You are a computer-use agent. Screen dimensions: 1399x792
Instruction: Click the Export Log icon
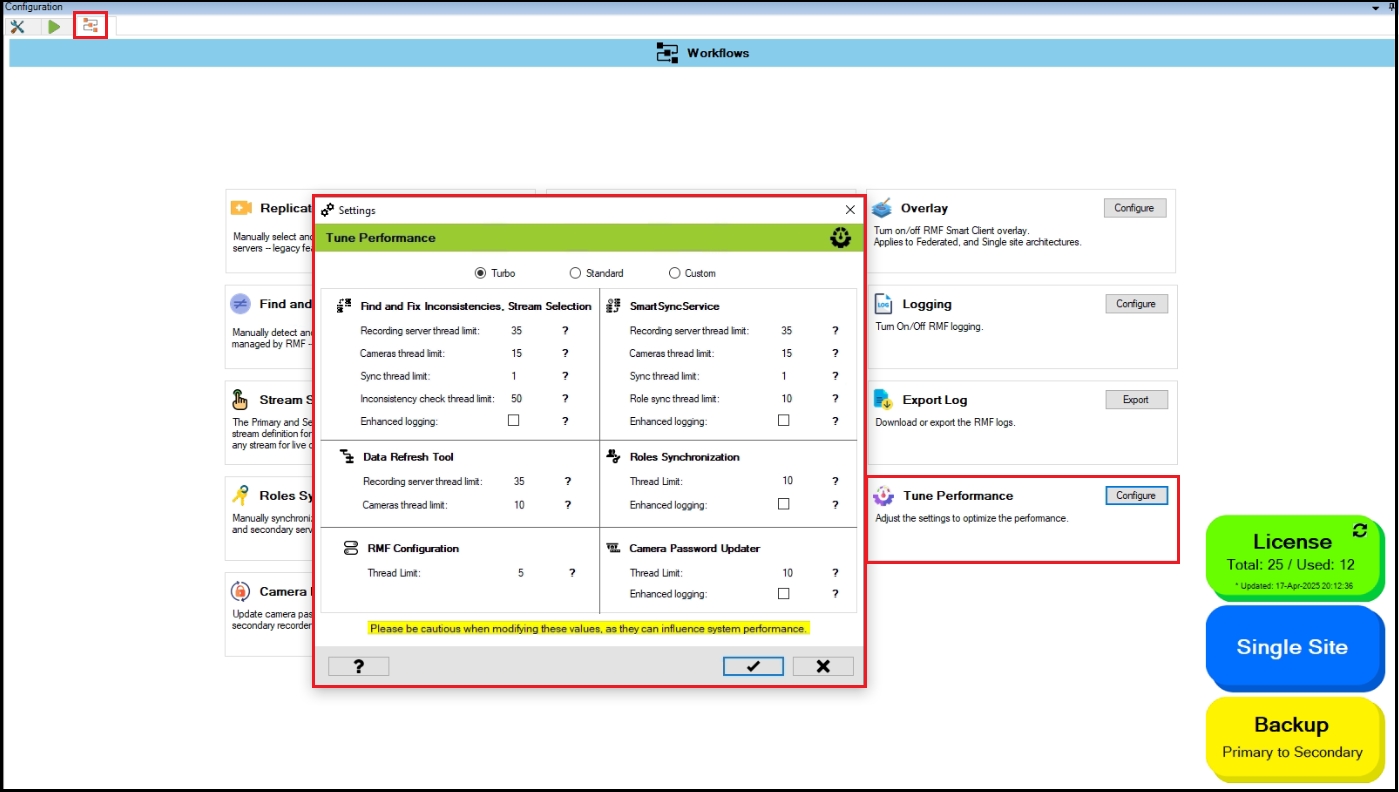pyautogui.click(x=883, y=400)
